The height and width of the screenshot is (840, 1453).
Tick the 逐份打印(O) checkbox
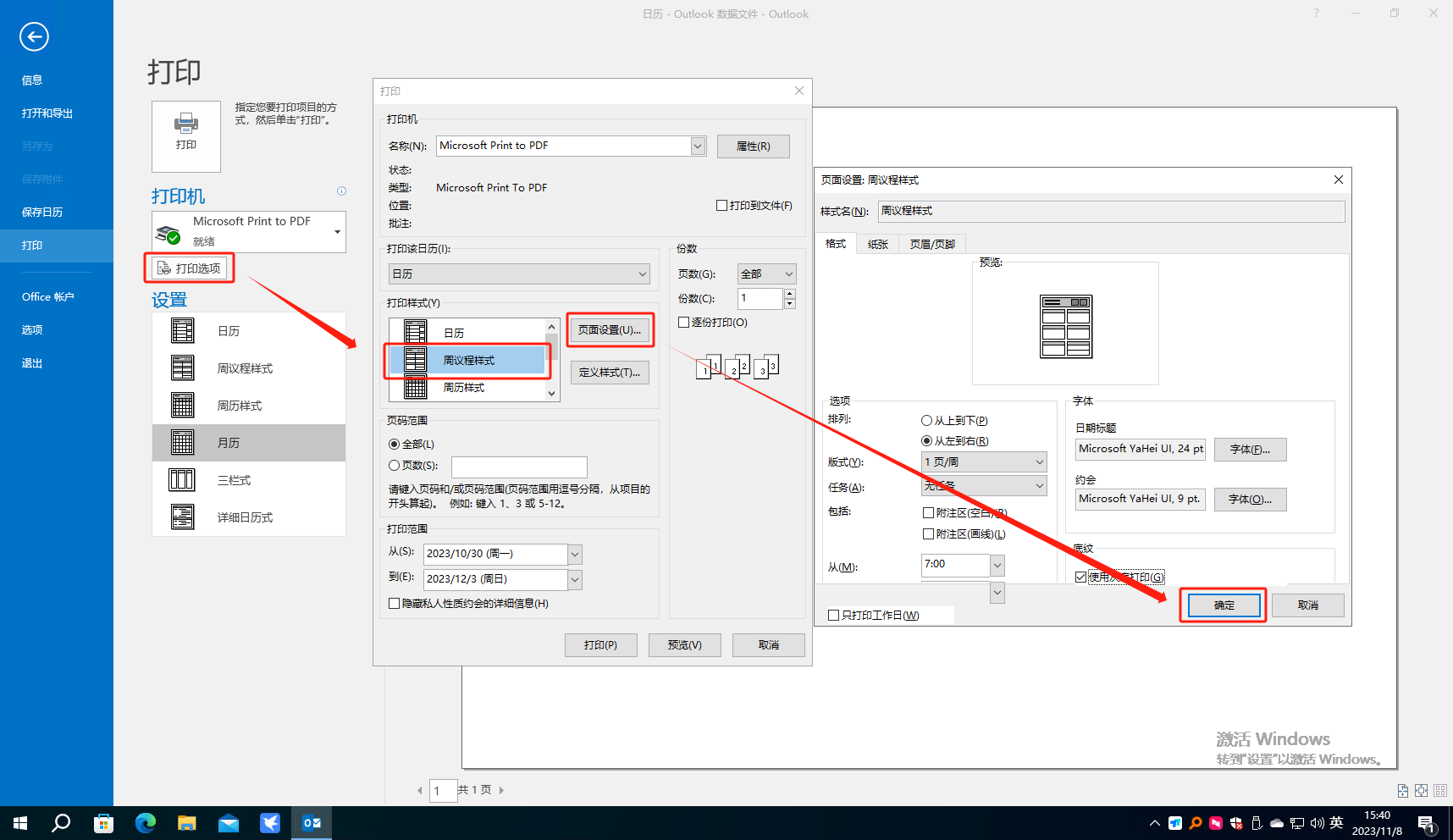pyautogui.click(x=683, y=323)
